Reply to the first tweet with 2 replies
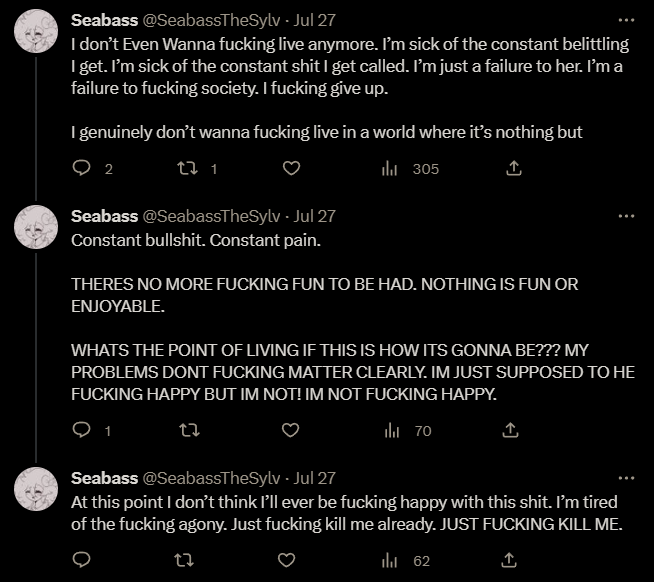 [x=83, y=169]
